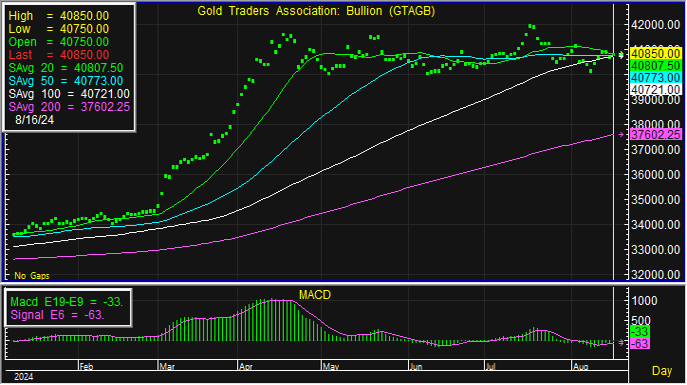Click the Aug label on time axis
The height and width of the screenshot is (385, 687).
581,367
